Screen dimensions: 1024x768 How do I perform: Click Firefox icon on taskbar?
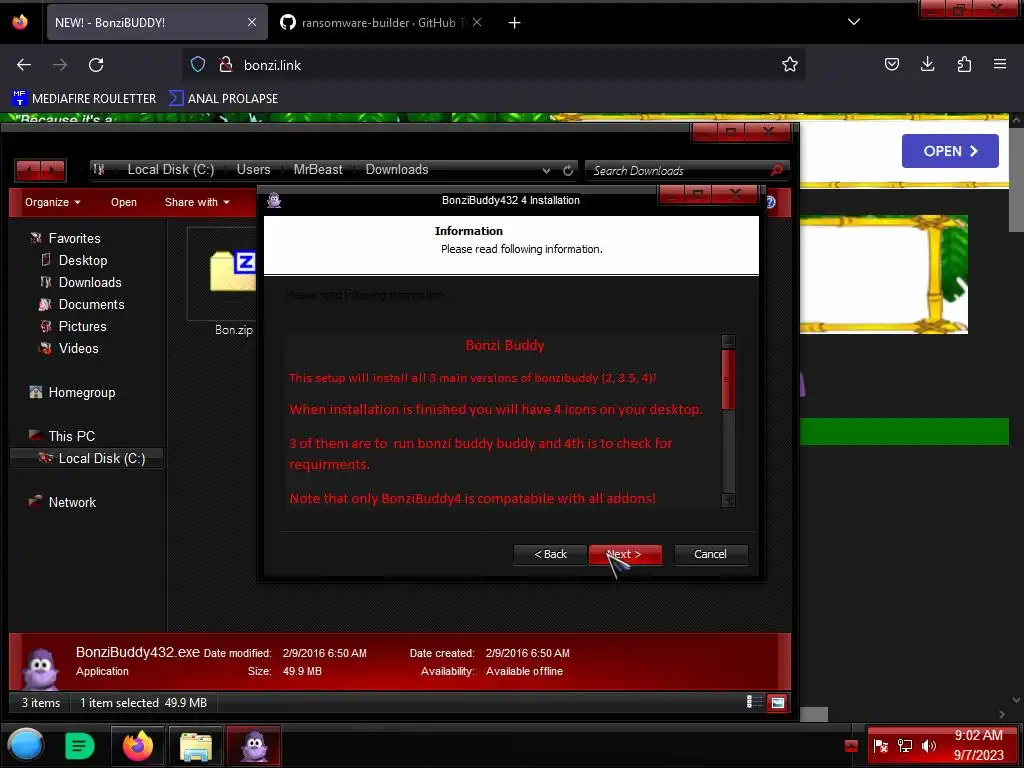click(x=138, y=746)
